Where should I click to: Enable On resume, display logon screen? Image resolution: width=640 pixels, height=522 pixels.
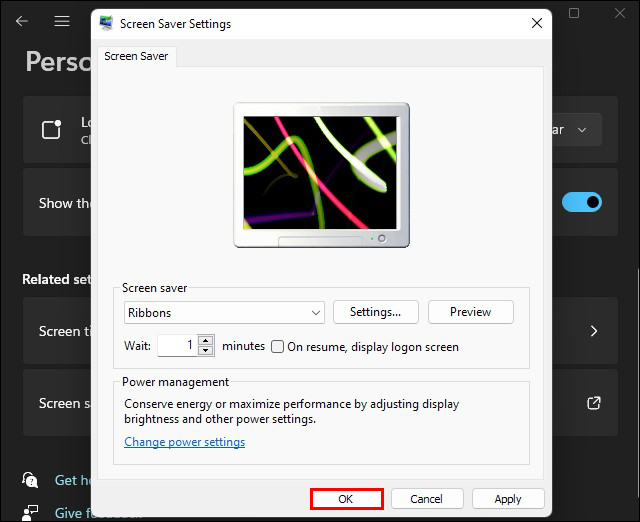278,347
